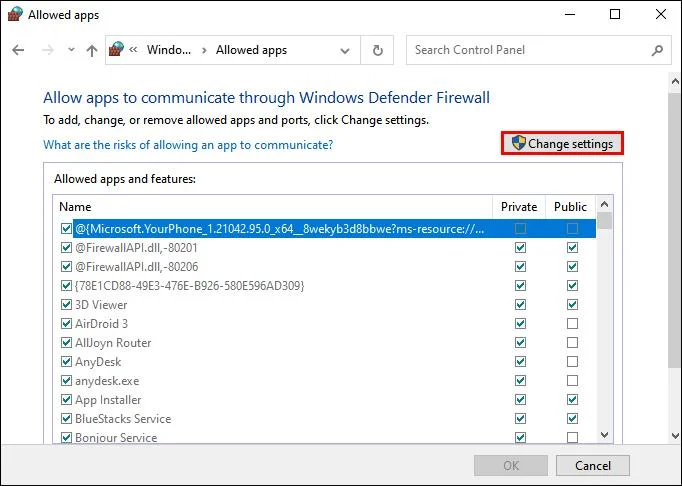Toggle Public checkbox for Microsoft.YourPhone

(572, 228)
